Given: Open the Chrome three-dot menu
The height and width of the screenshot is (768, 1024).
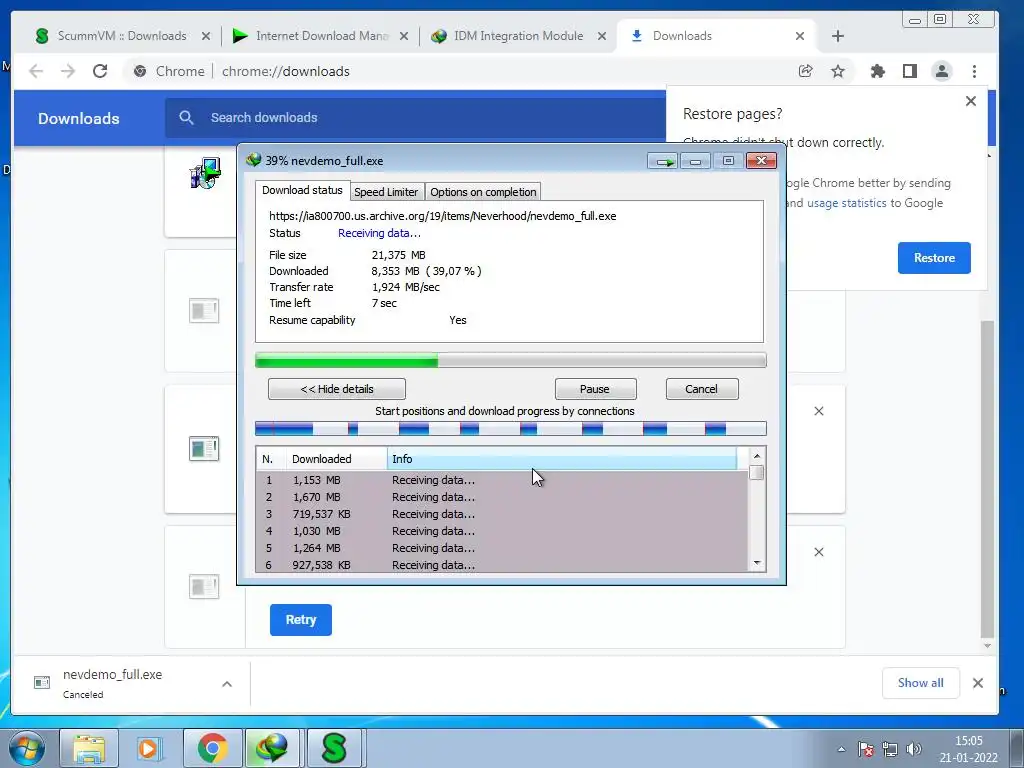Looking at the screenshot, I should [x=974, y=71].
